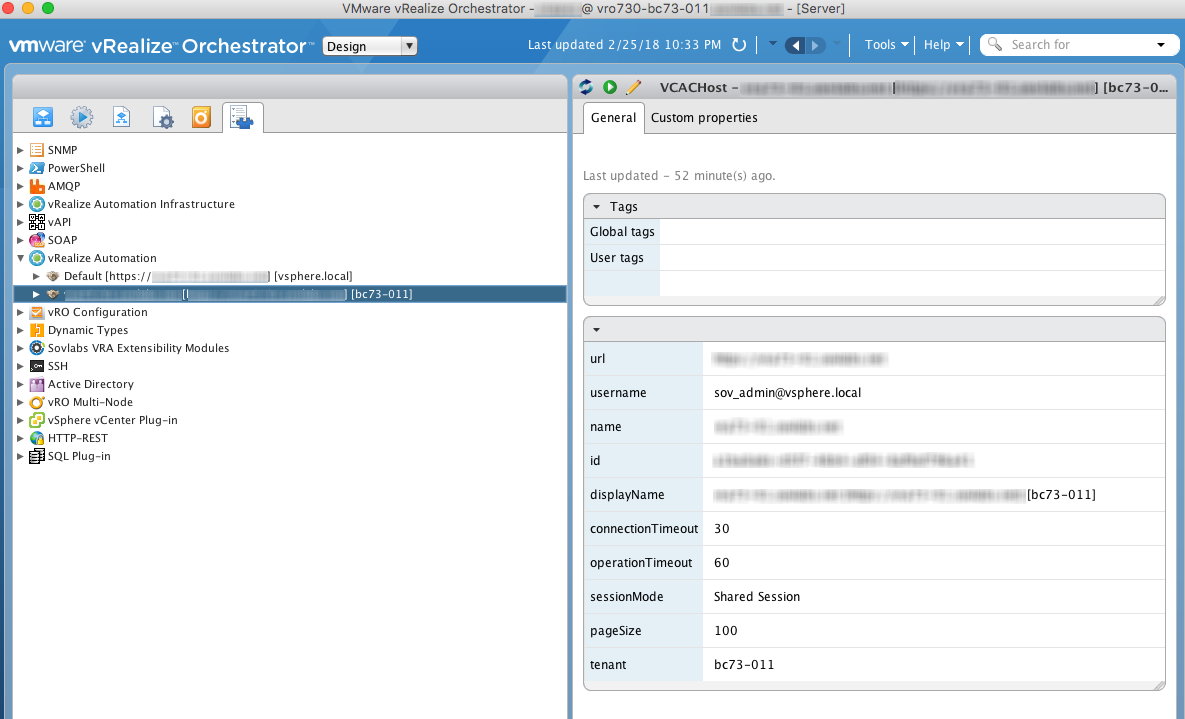Select the Default [vsphere.local] host item
1185x719 pixels.
pos(208,276)
